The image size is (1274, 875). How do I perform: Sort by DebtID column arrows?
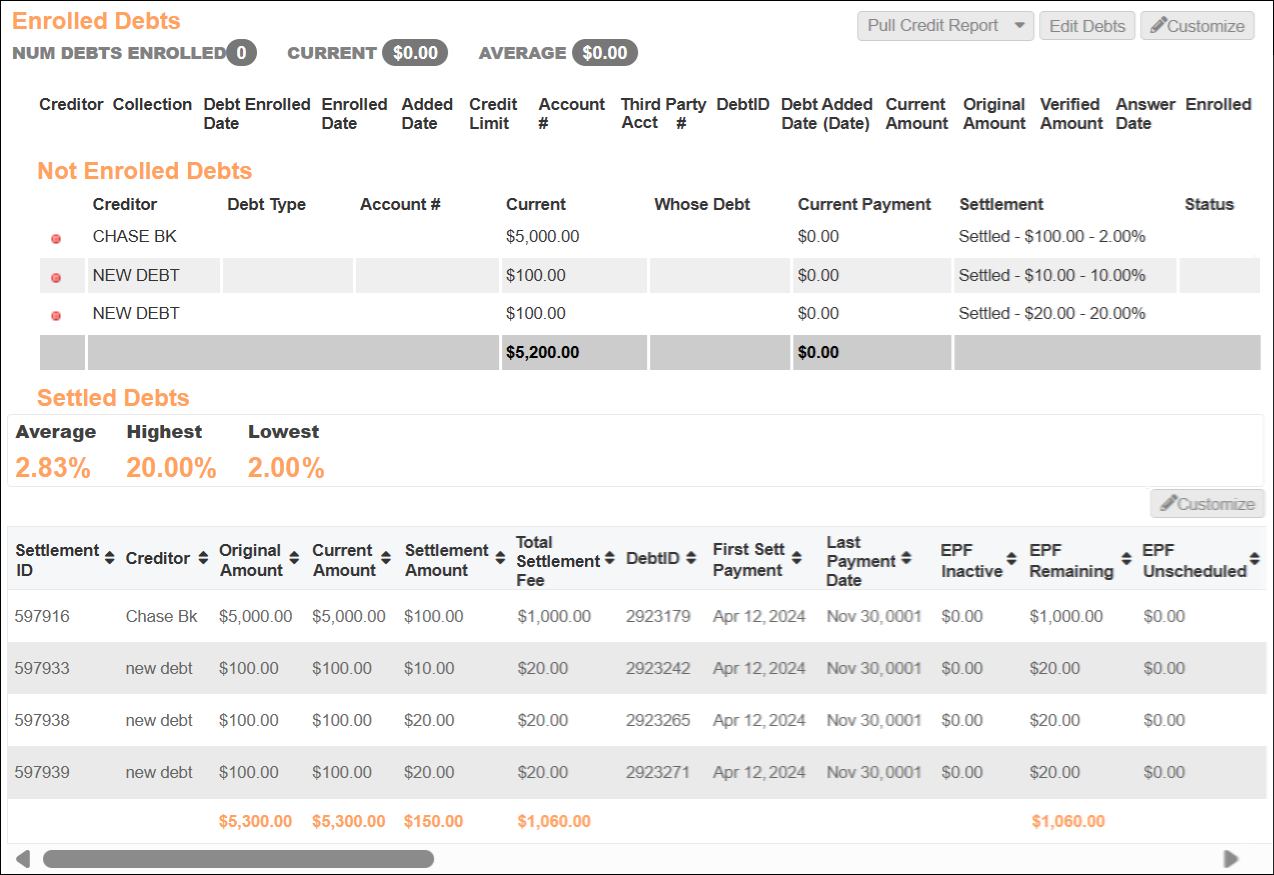692,559
